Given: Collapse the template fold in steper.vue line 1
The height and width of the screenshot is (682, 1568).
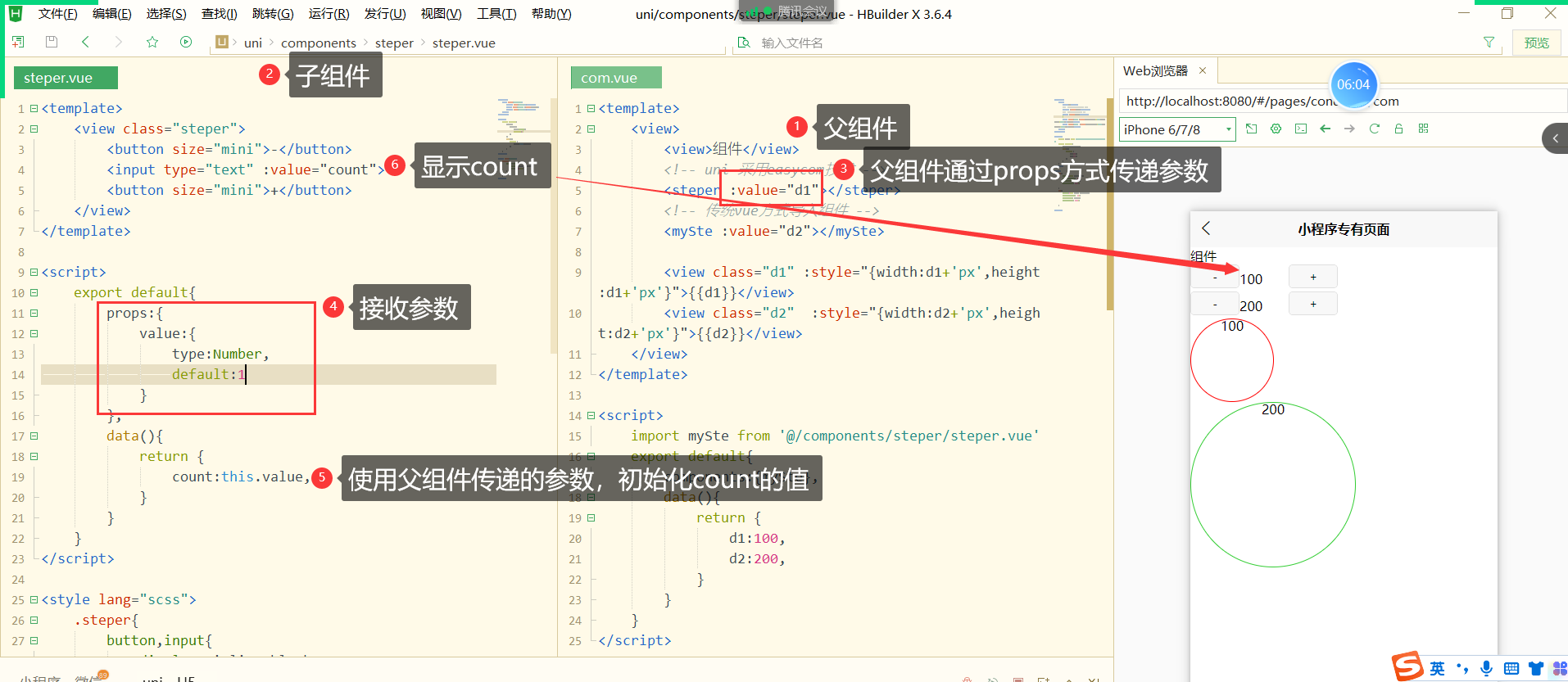Looking at the screenshot, I should click(34, 108).
